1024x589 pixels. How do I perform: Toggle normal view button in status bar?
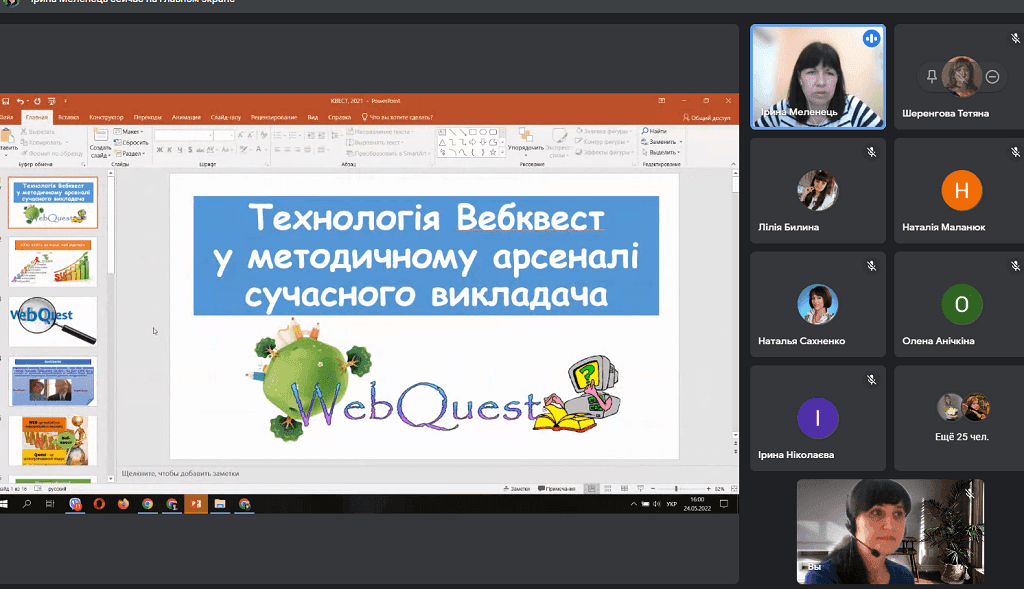(x=591, y=488)
